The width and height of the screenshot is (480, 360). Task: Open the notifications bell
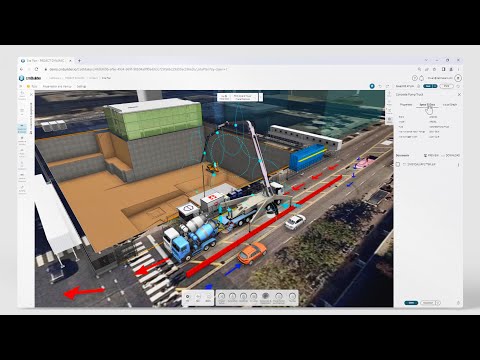(x=421, y=78)
